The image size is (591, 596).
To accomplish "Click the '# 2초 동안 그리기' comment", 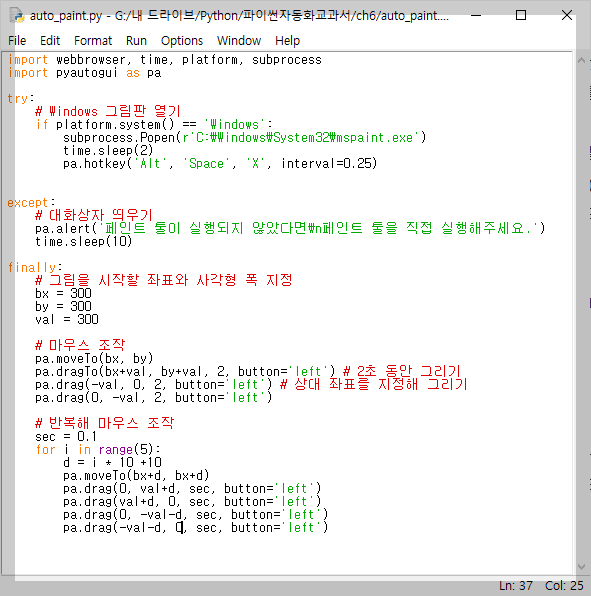I will [401, 371].
